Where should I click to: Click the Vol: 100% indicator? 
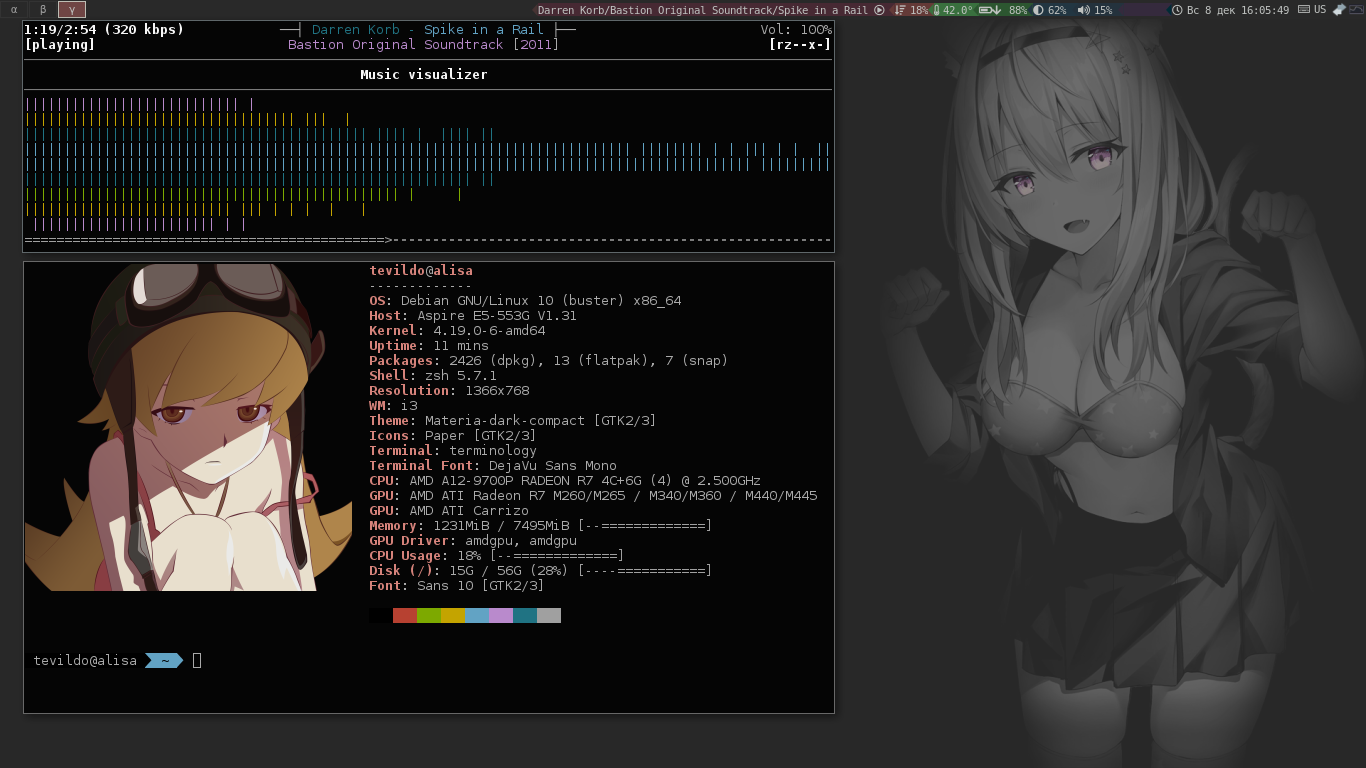(x=796, y=30)
